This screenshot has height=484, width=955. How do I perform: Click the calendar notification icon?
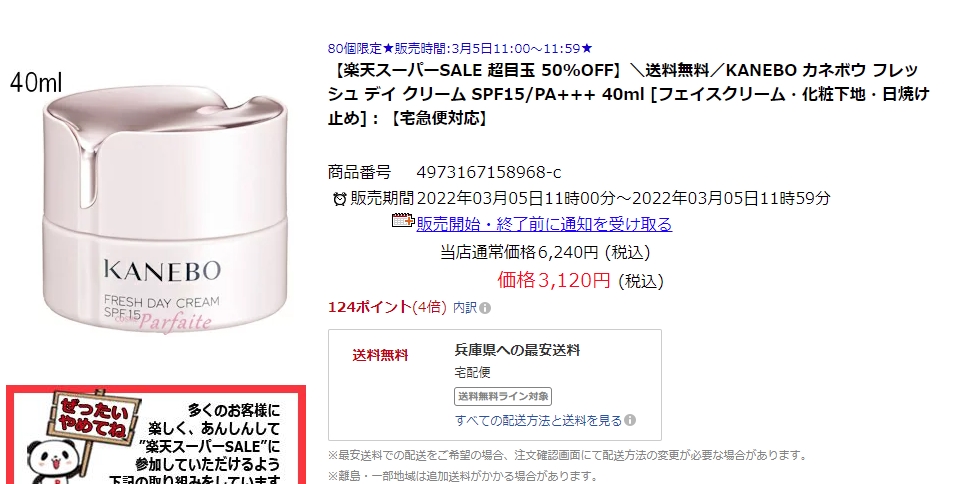coord(403,221)
